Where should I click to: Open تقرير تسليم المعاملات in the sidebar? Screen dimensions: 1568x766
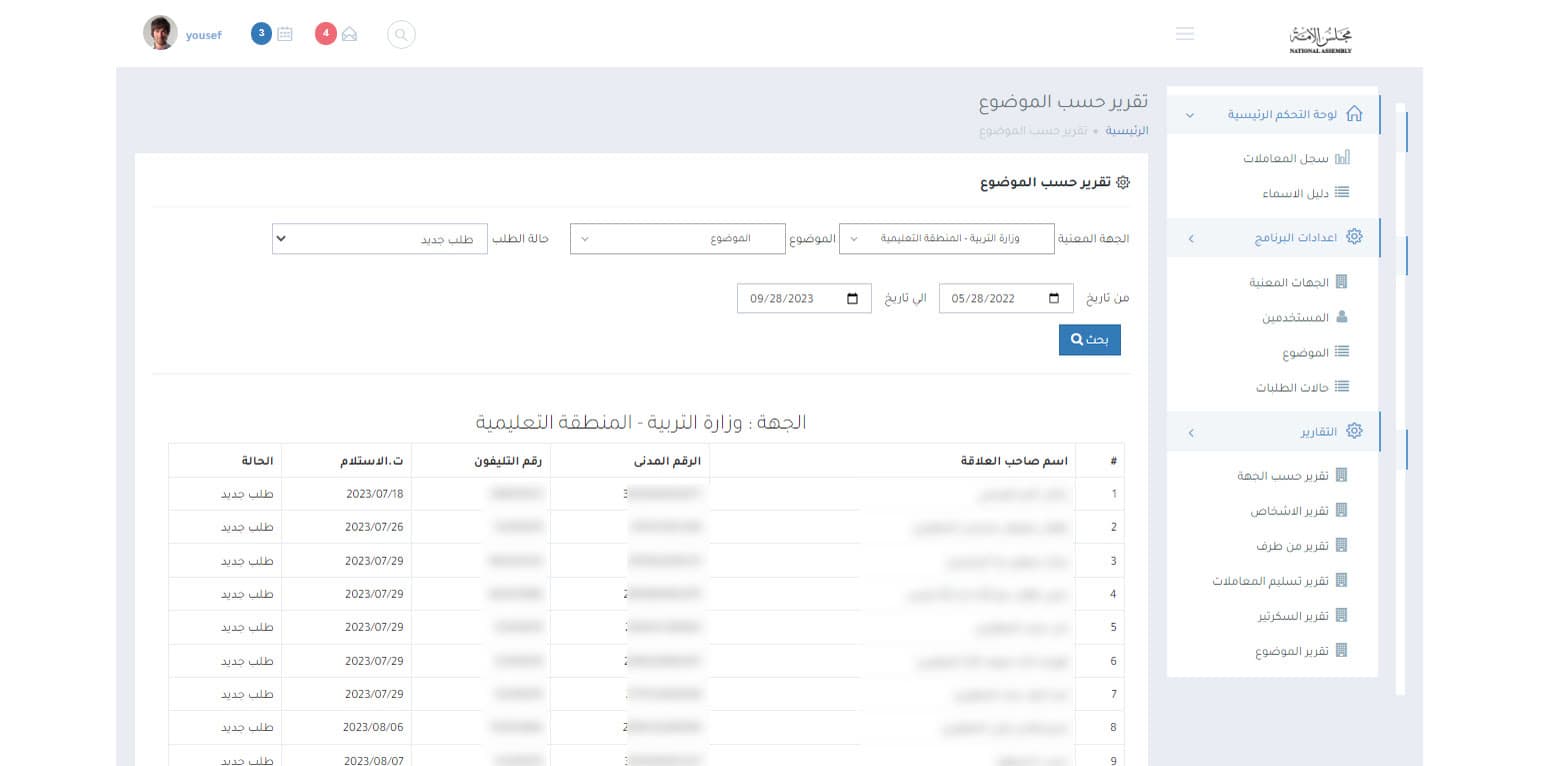(1270, 580)
